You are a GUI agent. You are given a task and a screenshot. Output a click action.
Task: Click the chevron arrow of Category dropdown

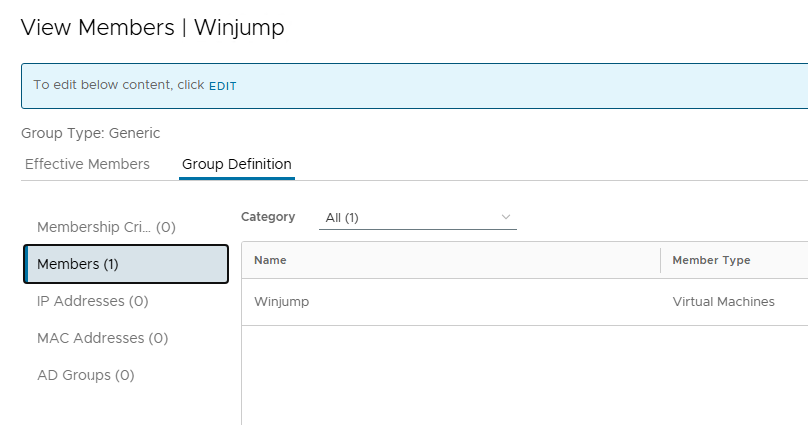pos(505,217)
